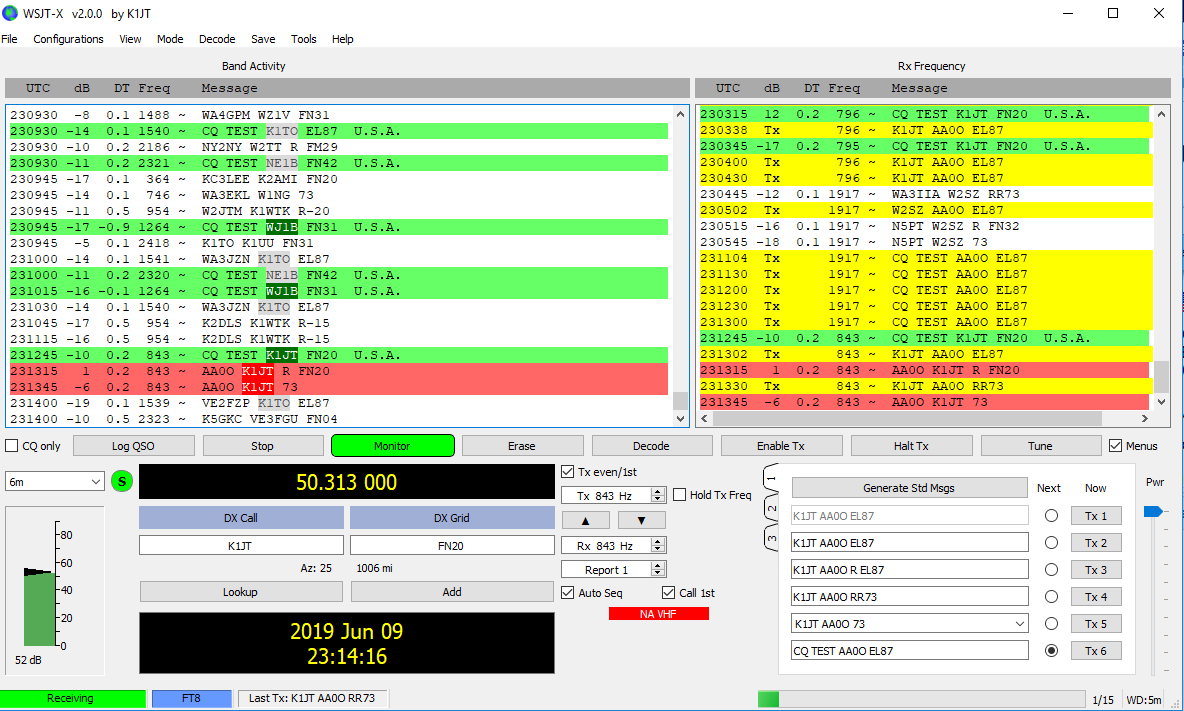Select Next radio for Tx 6
1184x711 pixels.
1051,651
